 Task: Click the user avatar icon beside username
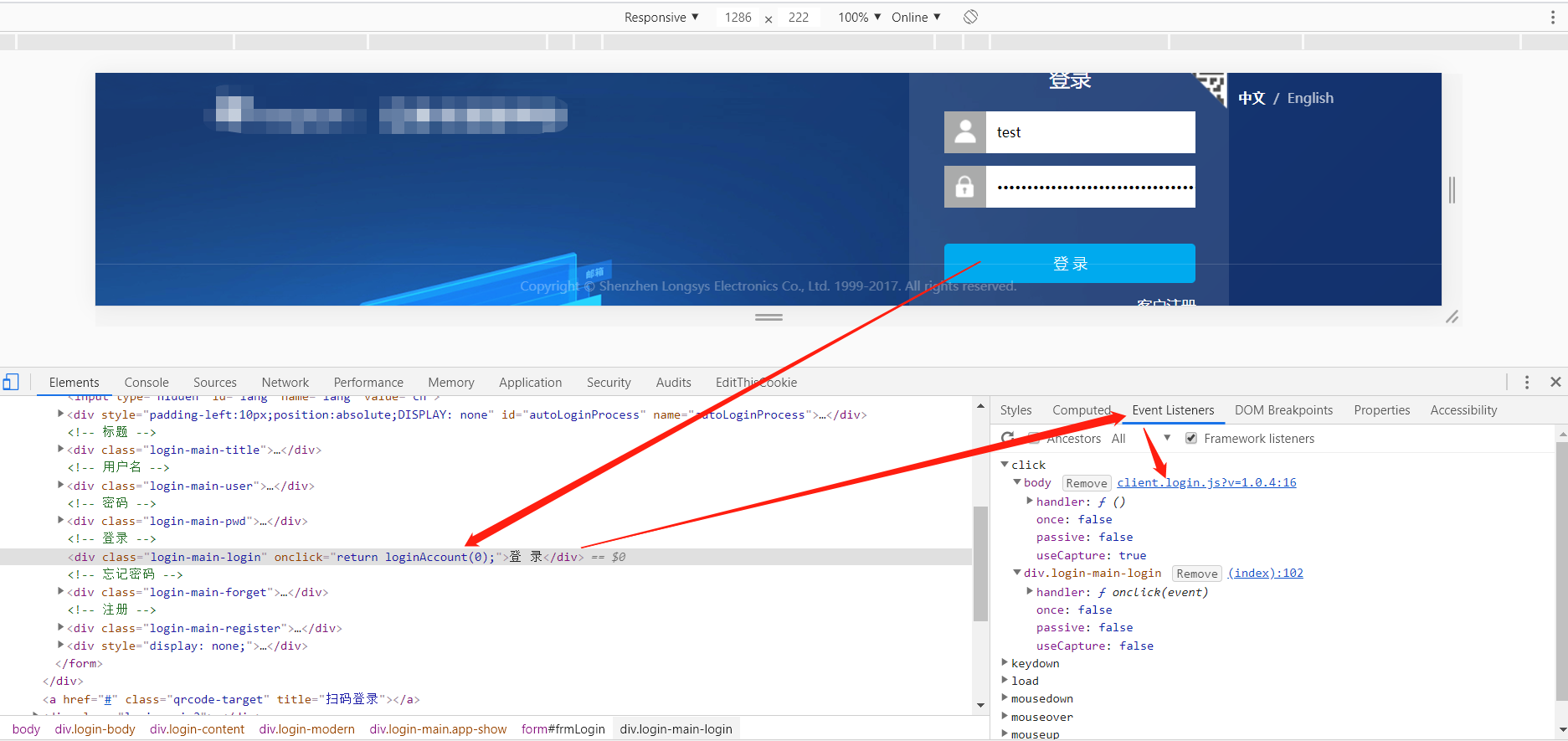[x=965, y=132]
